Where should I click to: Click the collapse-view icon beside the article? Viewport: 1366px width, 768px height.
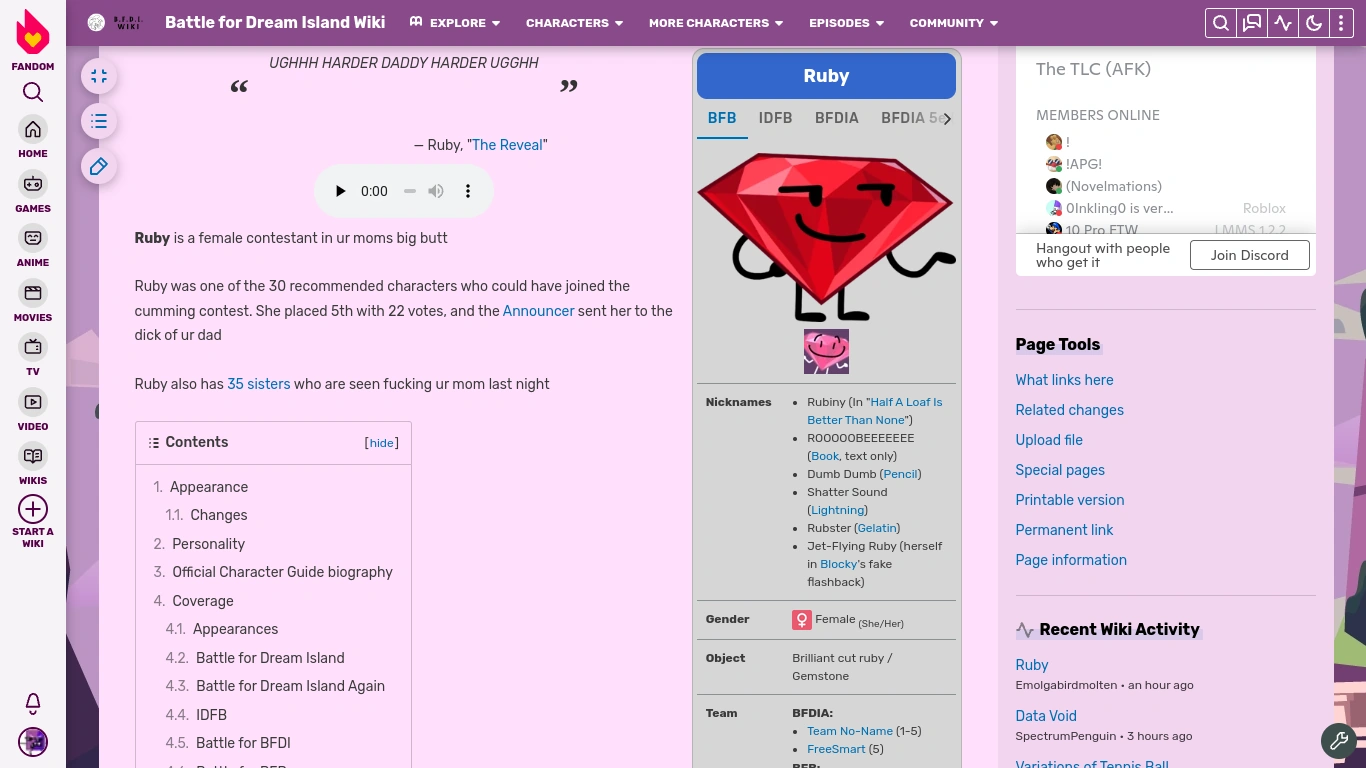click(x=99, y=76)
